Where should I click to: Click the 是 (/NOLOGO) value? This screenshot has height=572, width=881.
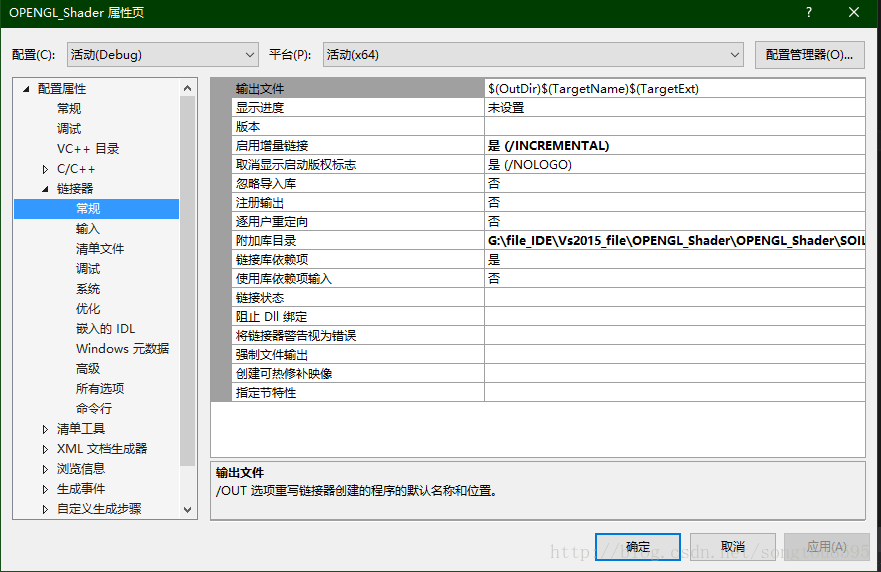pyautogui.click(x=530, y=165)
